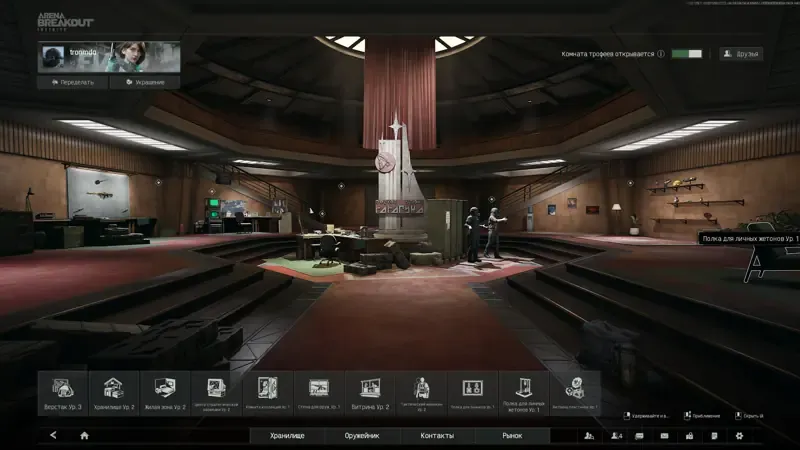The height and width of the screenshot is (450, 800).
Task: Open the vinyl record showcase tile
Action: pos(575,393)
